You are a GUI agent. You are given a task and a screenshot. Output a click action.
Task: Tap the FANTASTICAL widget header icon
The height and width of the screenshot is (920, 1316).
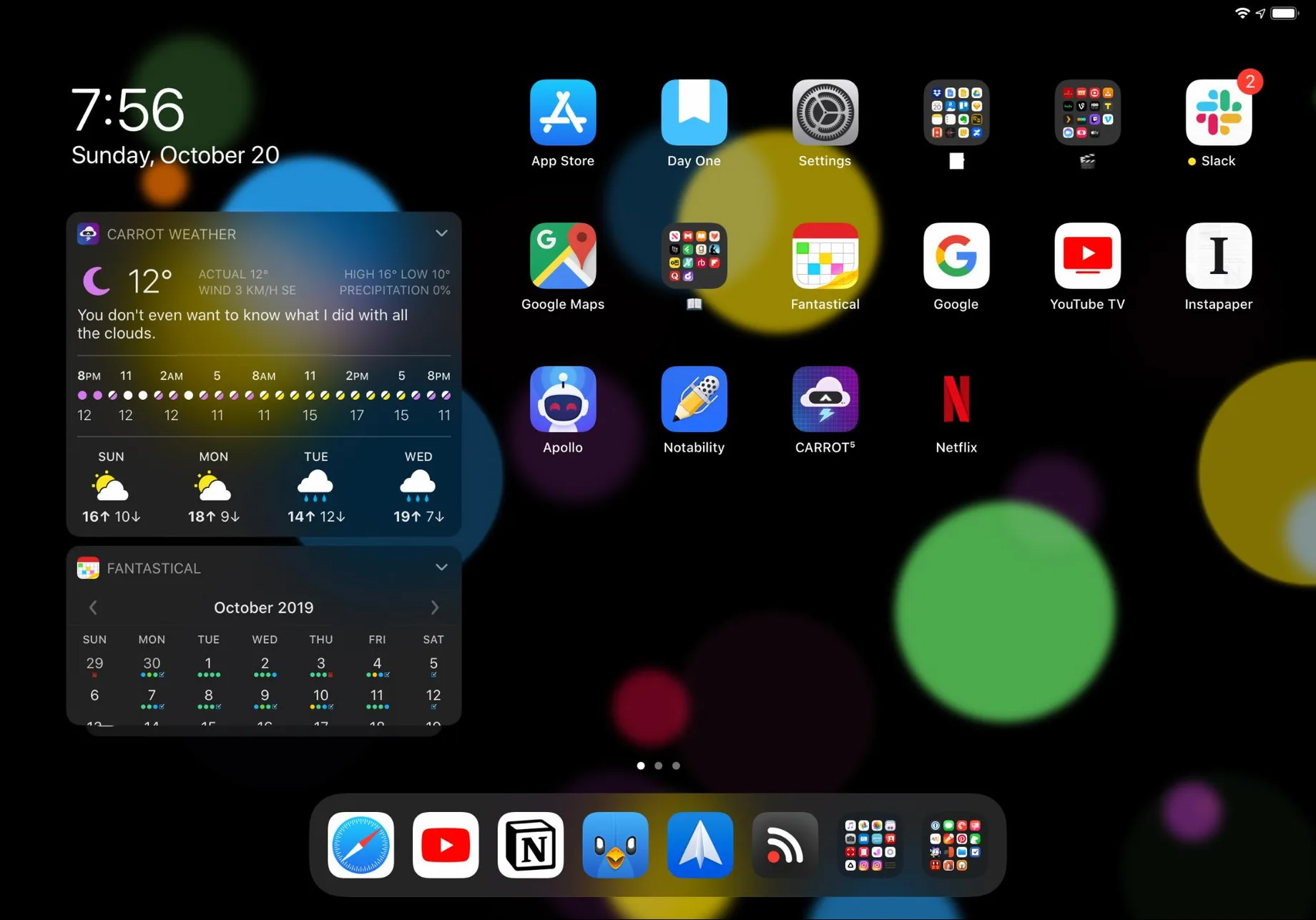click(x=88, y=568)
